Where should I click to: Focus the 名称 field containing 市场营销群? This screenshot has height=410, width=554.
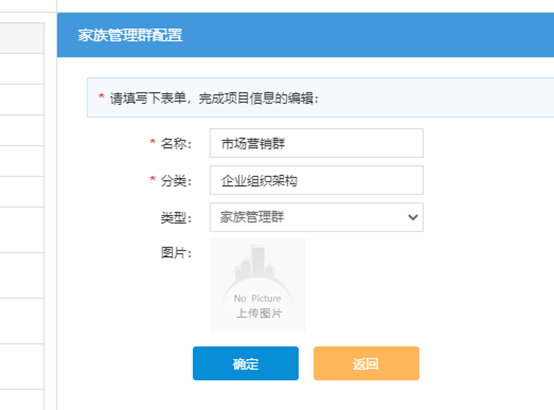click(317, 143)
